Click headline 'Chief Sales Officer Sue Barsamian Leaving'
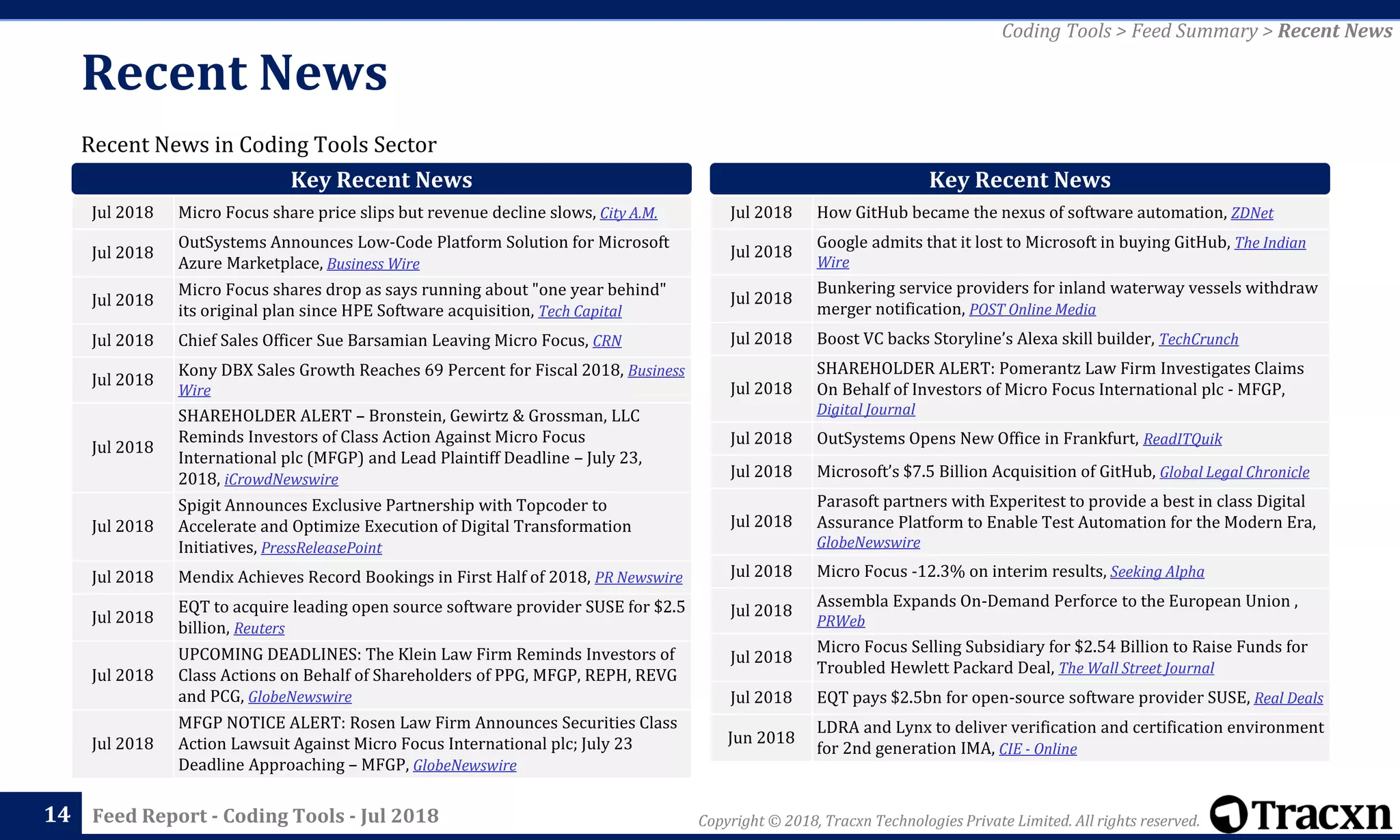This screenshot has height=840, width=1400. [383, 340]
